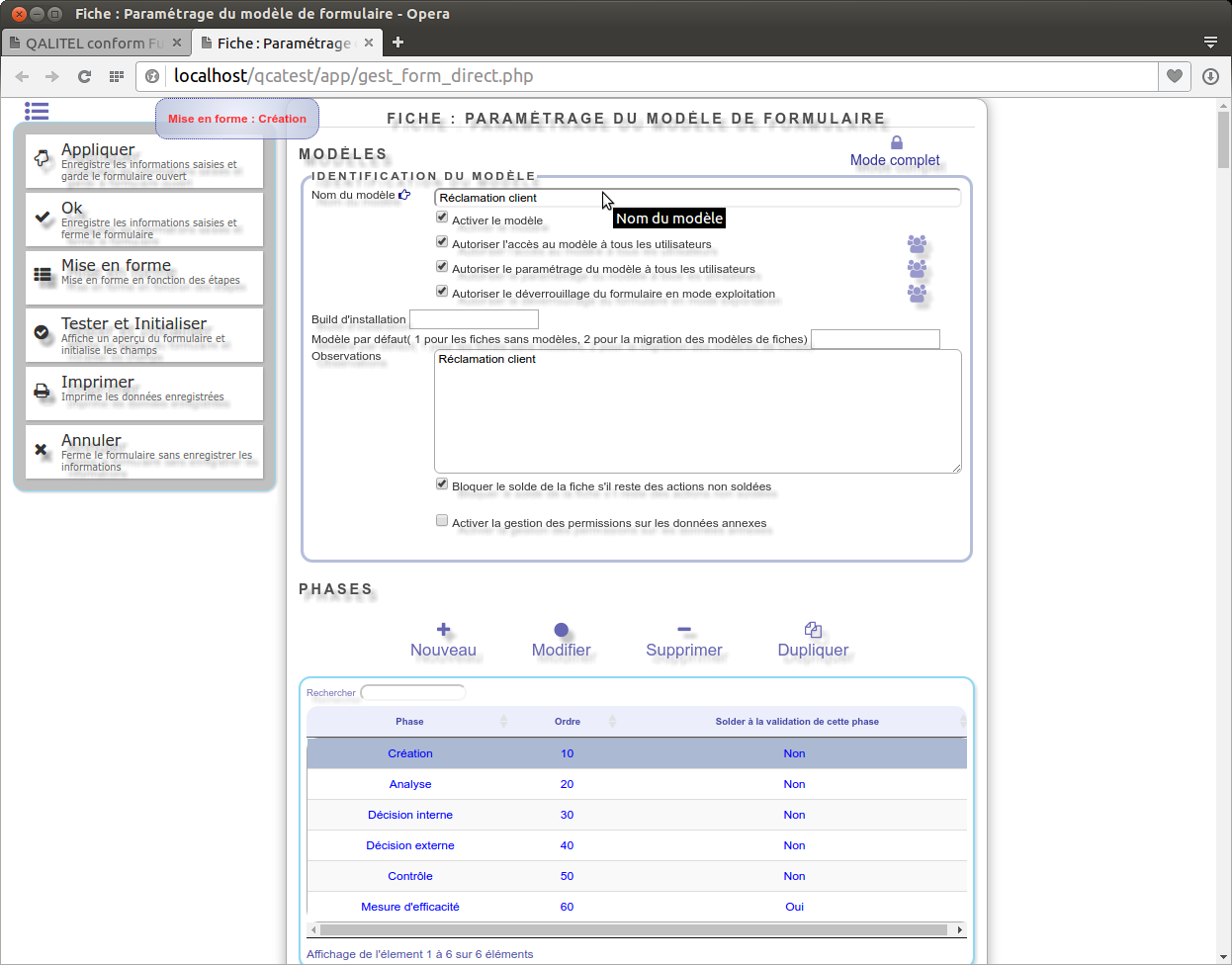Open user group for form unlock permission
The width and height of the screenshot is (1232, 965).
tap(918, 293)
